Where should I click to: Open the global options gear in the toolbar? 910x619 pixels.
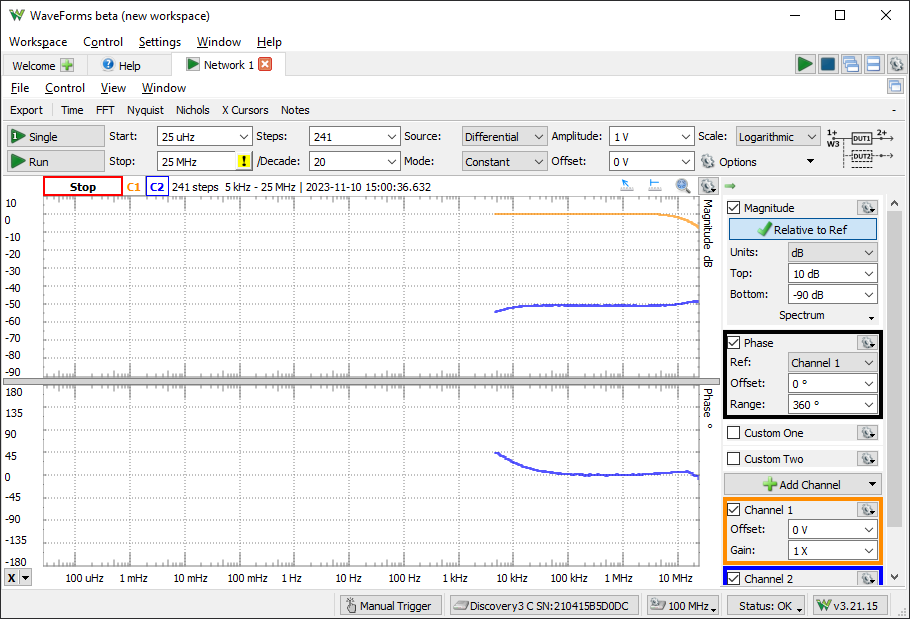(897, 63)
